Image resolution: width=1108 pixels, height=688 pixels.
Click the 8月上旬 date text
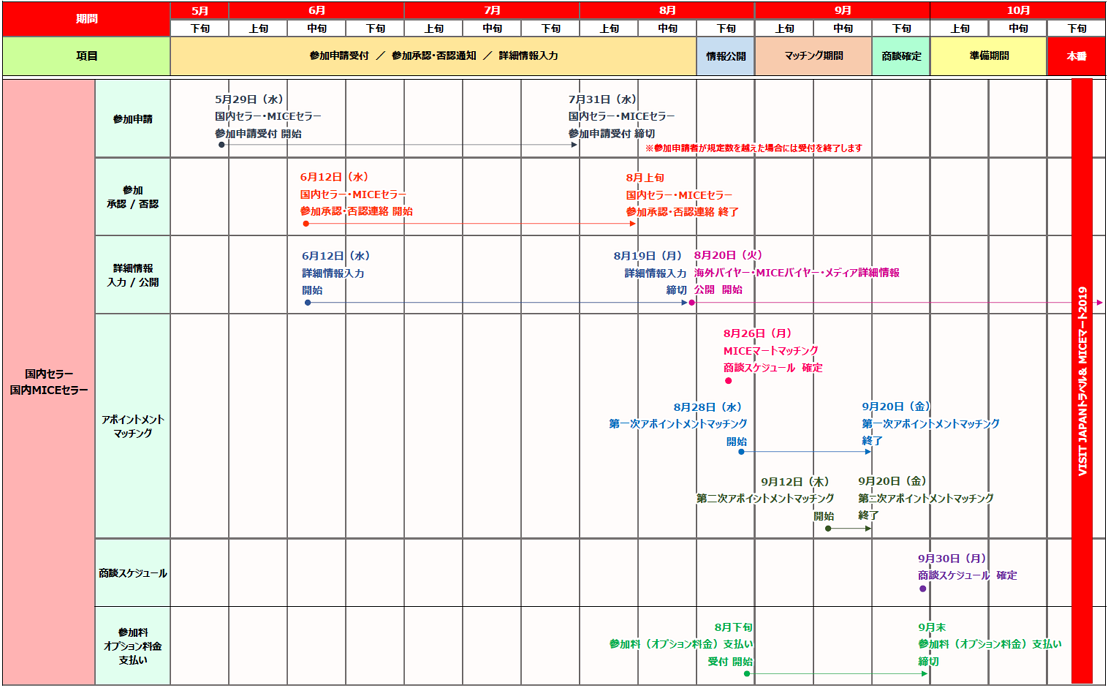click(x=645, y=178)
